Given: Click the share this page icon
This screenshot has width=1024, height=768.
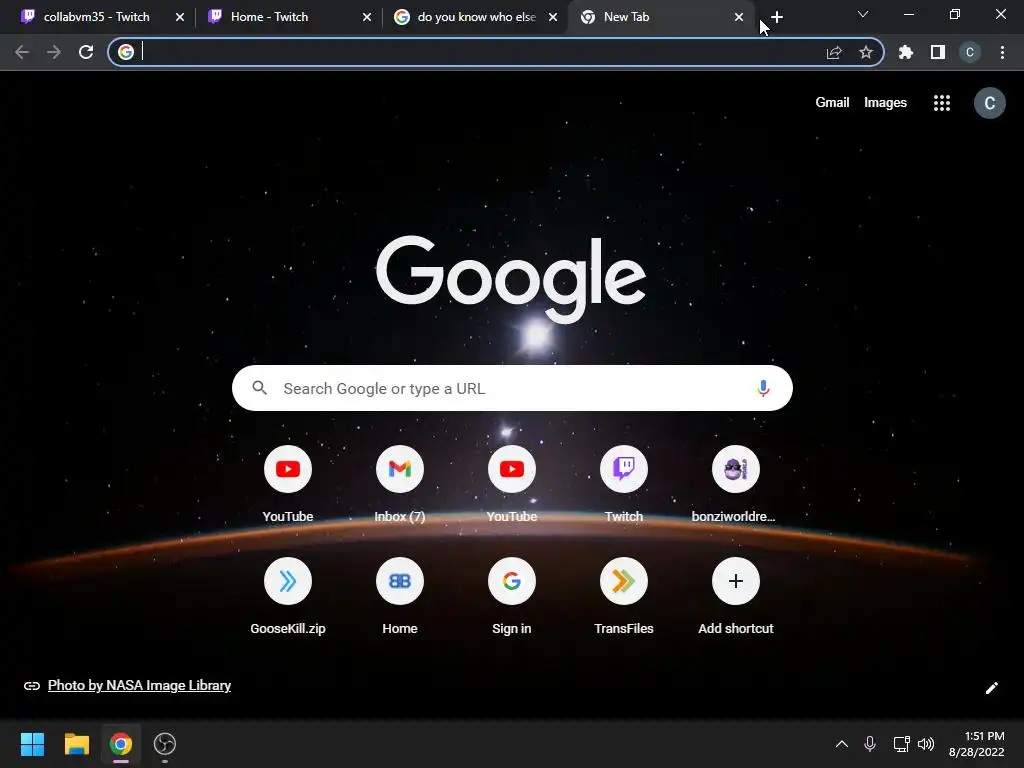Looking at the screenshot, I should pos(834,52).
